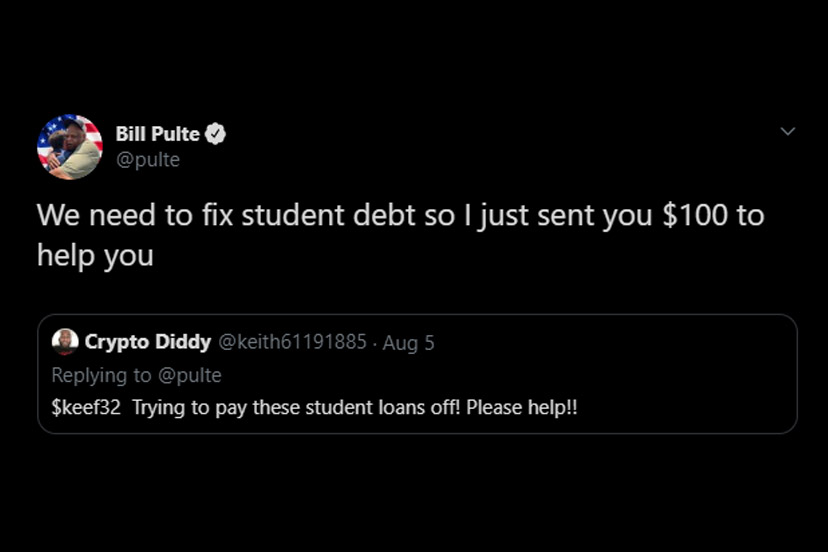This screenshot has height=552, width=828.
Task: Click Bill Pulte's profile picture
Action: click(69, 146)
